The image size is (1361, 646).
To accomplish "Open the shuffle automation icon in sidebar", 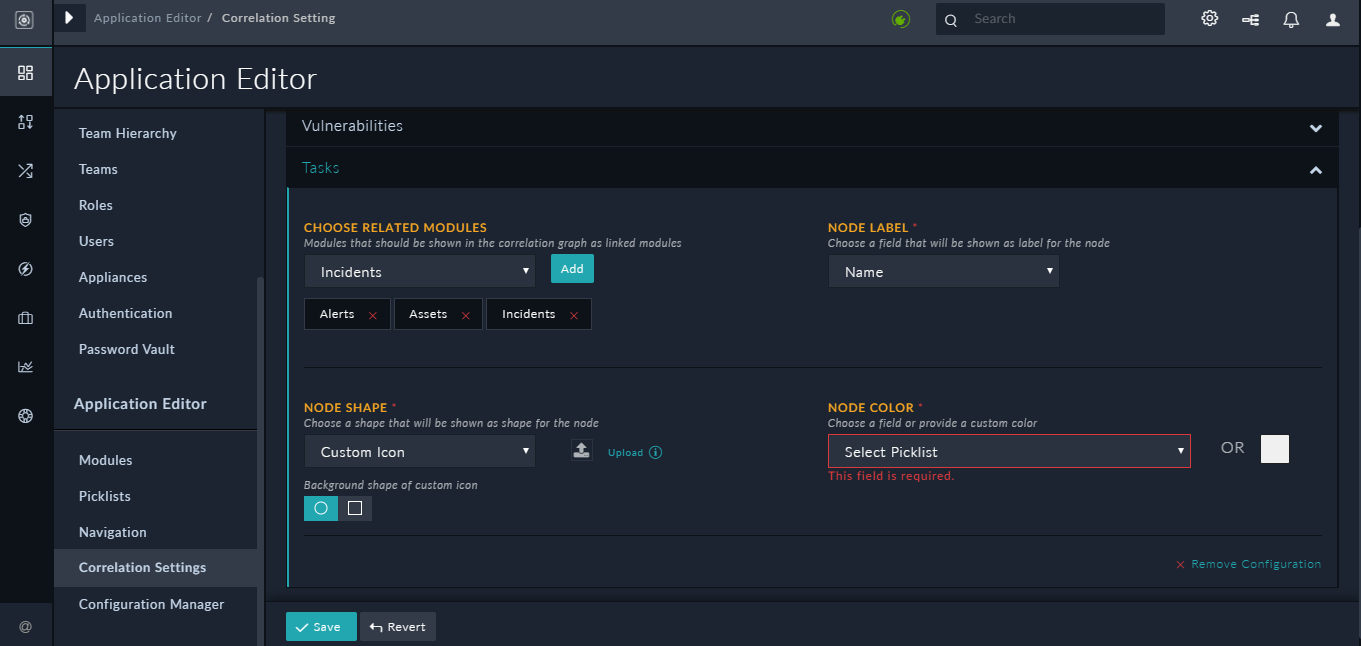I will point(25,171).
